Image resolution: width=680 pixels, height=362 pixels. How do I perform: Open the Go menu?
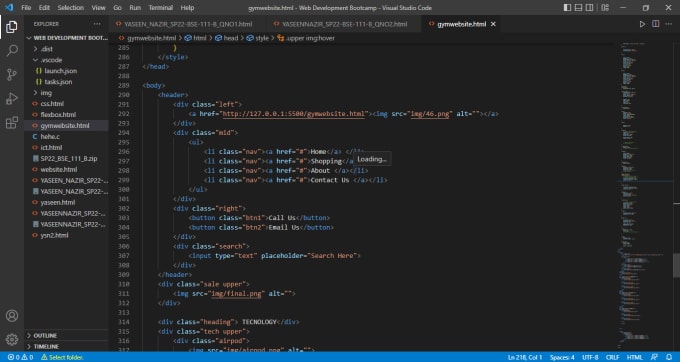point(118,8)
